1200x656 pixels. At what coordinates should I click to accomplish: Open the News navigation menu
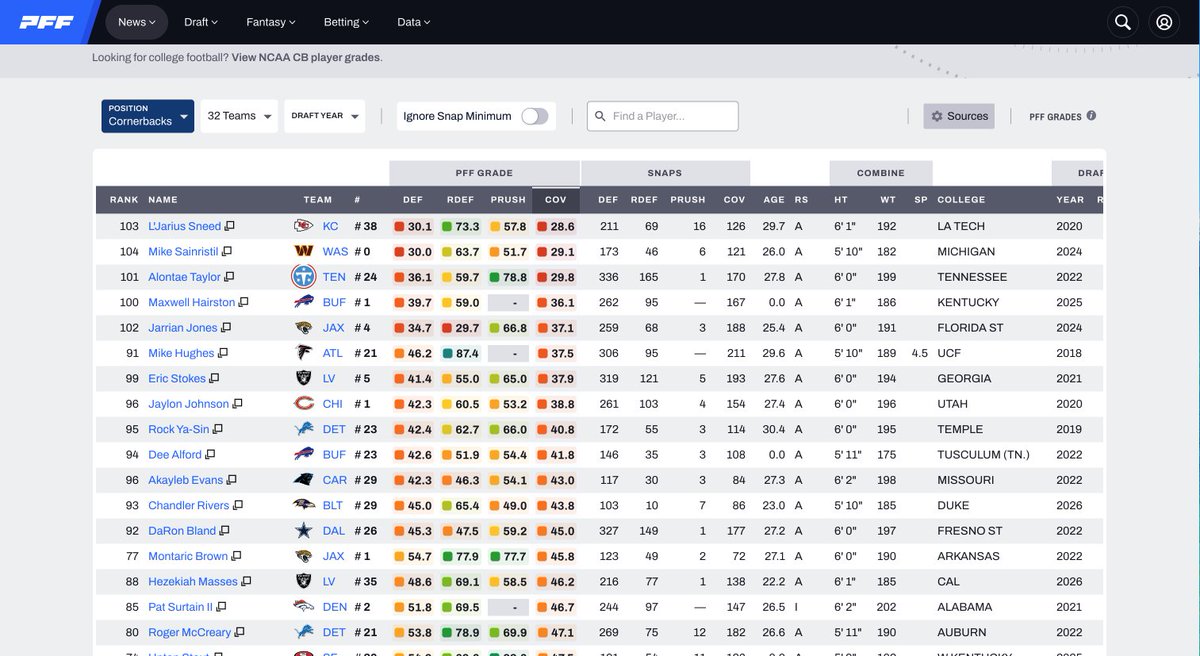[x=136, y=22]
